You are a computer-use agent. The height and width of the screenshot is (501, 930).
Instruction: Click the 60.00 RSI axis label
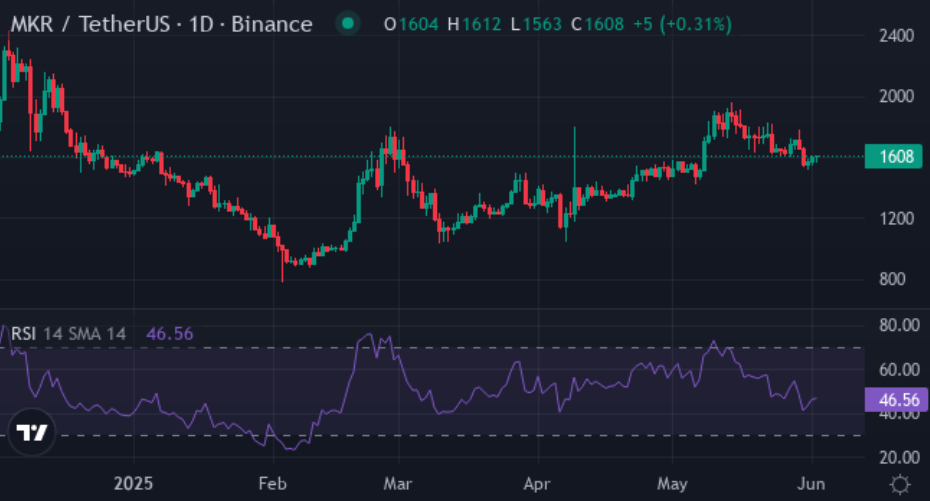(899, 369)
